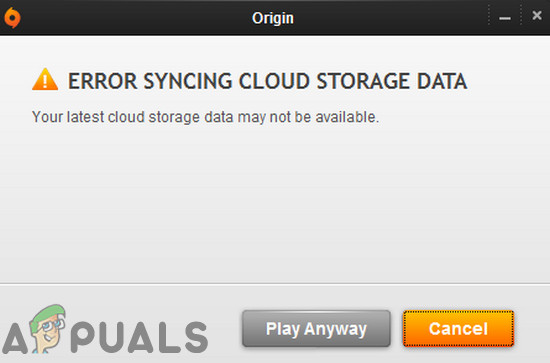Screen dimensions: 550x363
Task: Click the PUALS watermark lettering
Action: pos(140,337)
